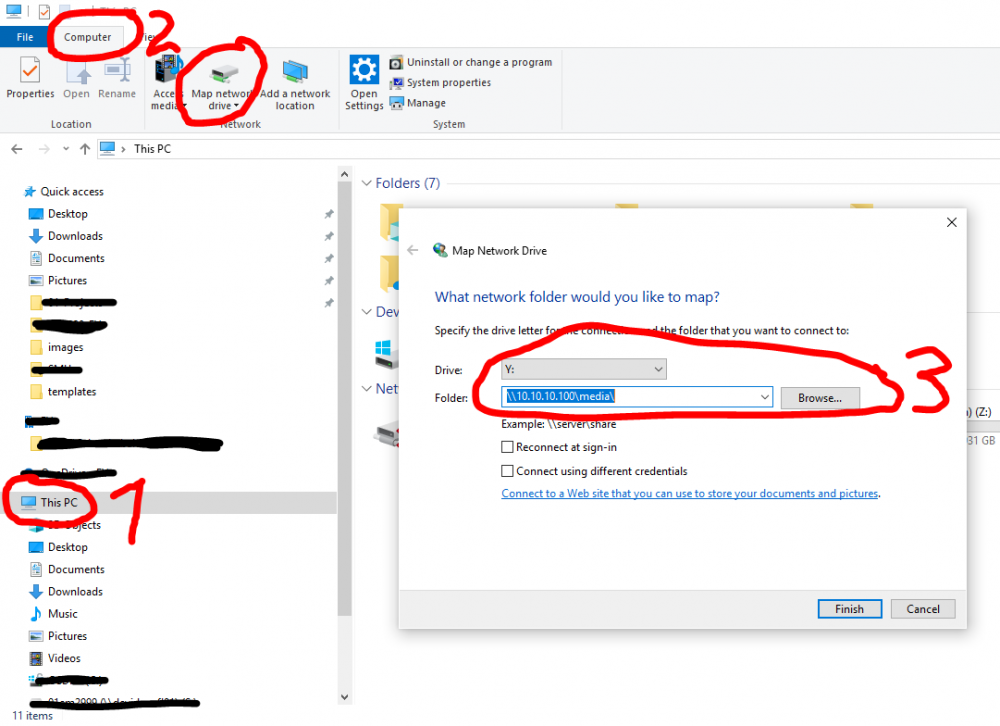
Task: Switch to the Computer ribbon tab
Action: pos(87,37)
